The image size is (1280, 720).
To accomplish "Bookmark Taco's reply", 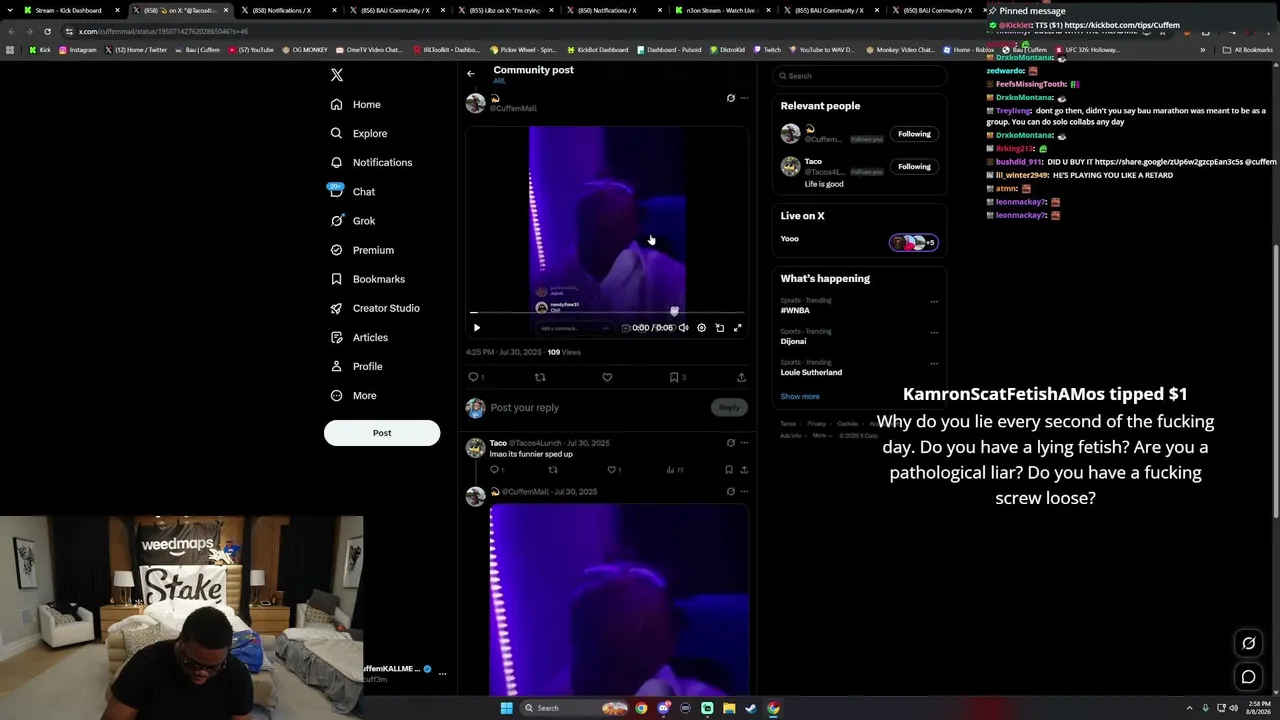I will [x=729, y=469].
